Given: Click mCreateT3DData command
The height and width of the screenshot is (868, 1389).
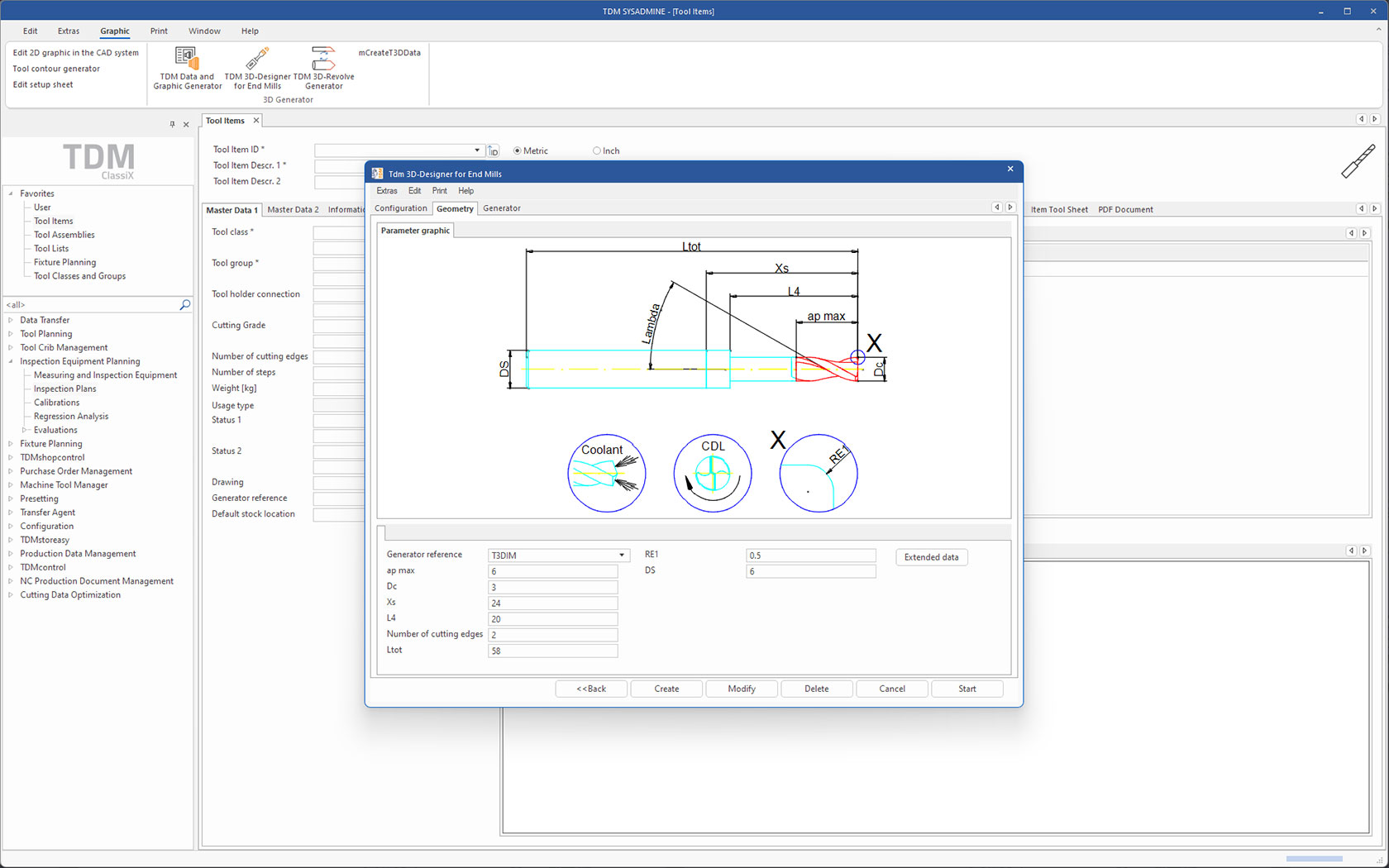Looking at the screenshot, I should click(389, 53).
